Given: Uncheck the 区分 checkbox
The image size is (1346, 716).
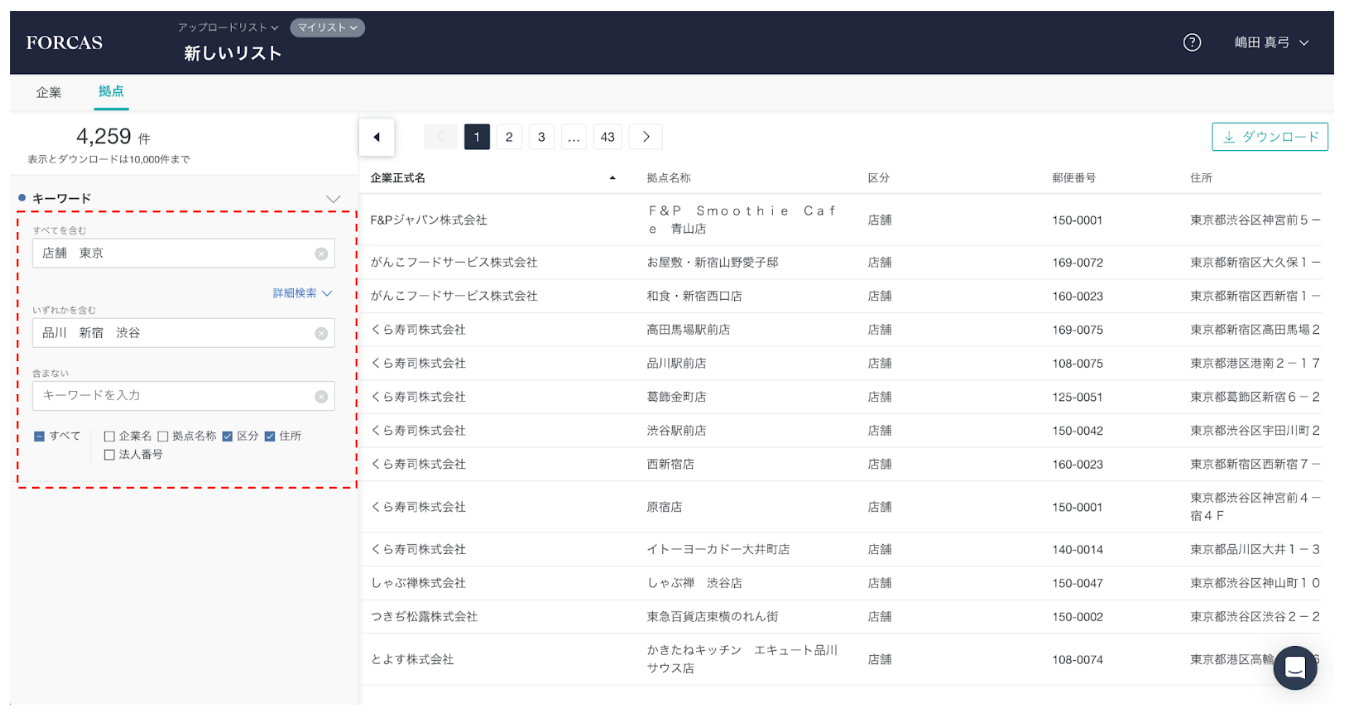Looking at the screenshot, I should point(228,436).
